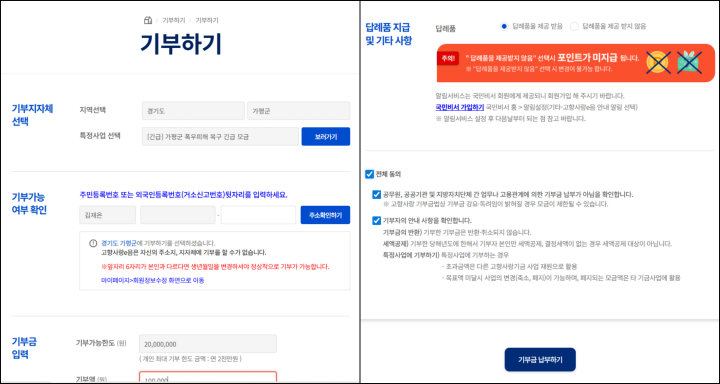The image size is (720, 384).
Task: Click the 기부지자체 선택 section heading
Action: tap(32, 115)
